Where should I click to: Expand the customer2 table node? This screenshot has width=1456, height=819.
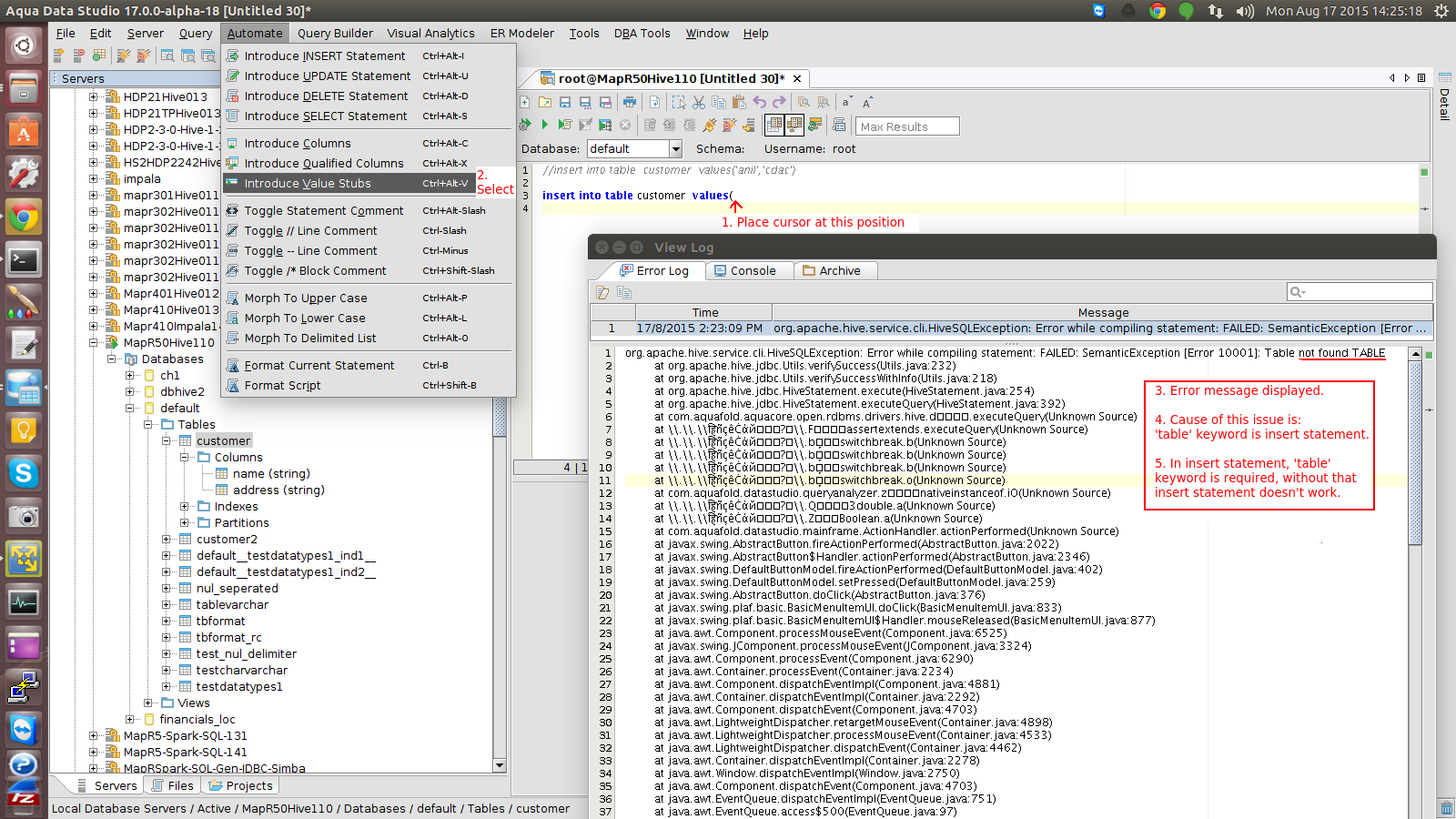[167, 540]
